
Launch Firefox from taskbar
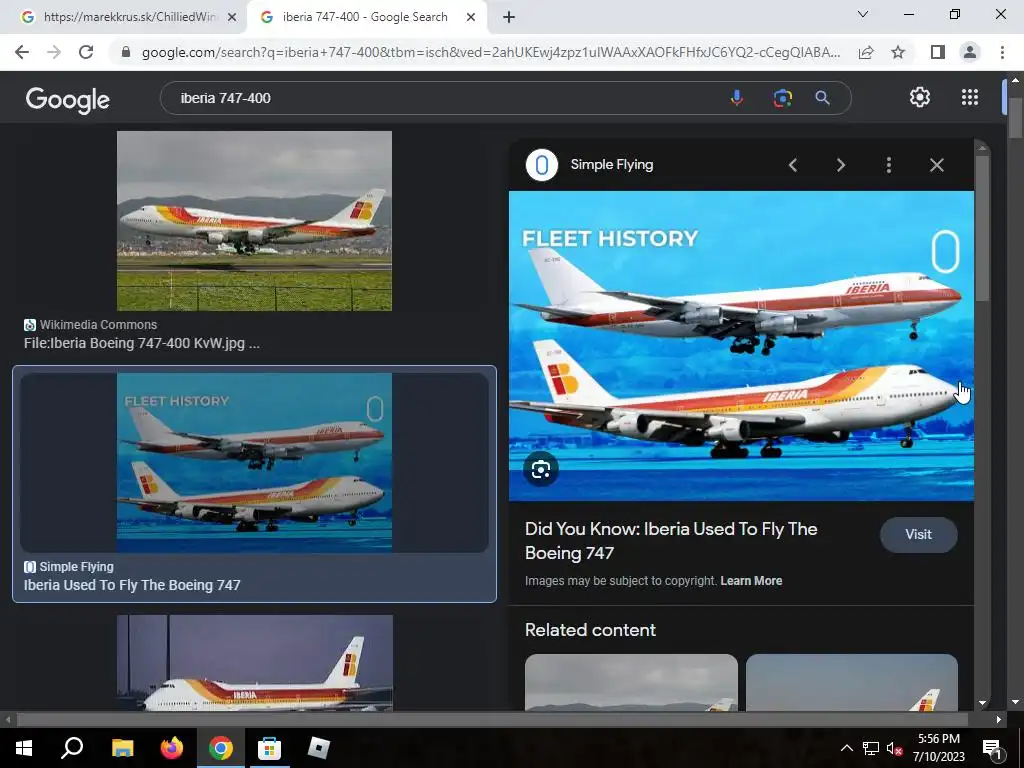pos(172,748)
